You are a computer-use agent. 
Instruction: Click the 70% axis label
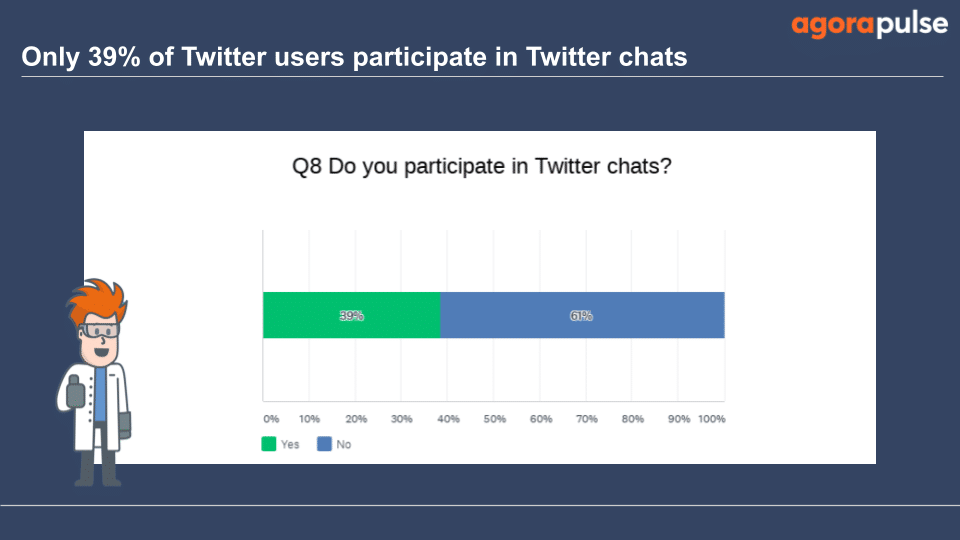point(586,419)
